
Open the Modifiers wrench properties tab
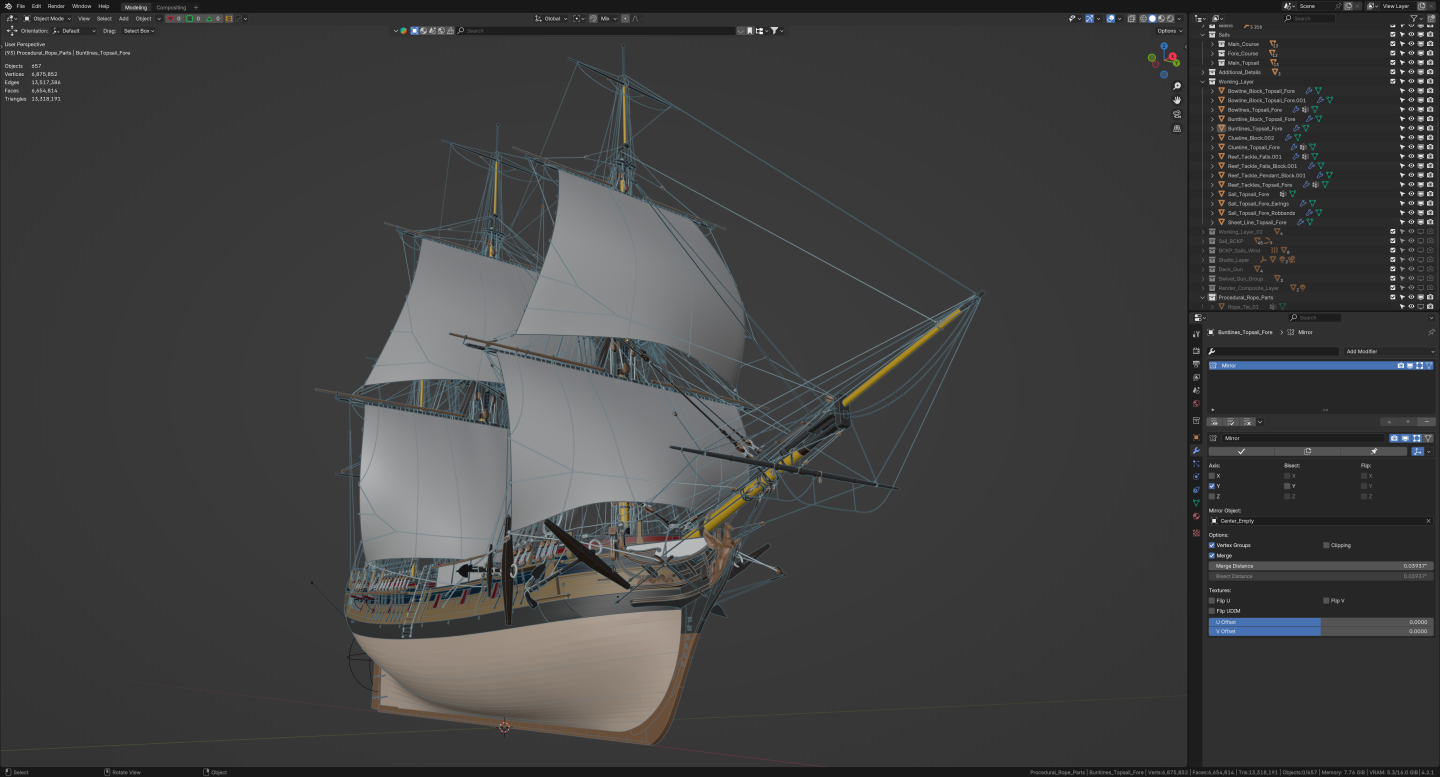pyautogui.click(x=1196, y=451)
